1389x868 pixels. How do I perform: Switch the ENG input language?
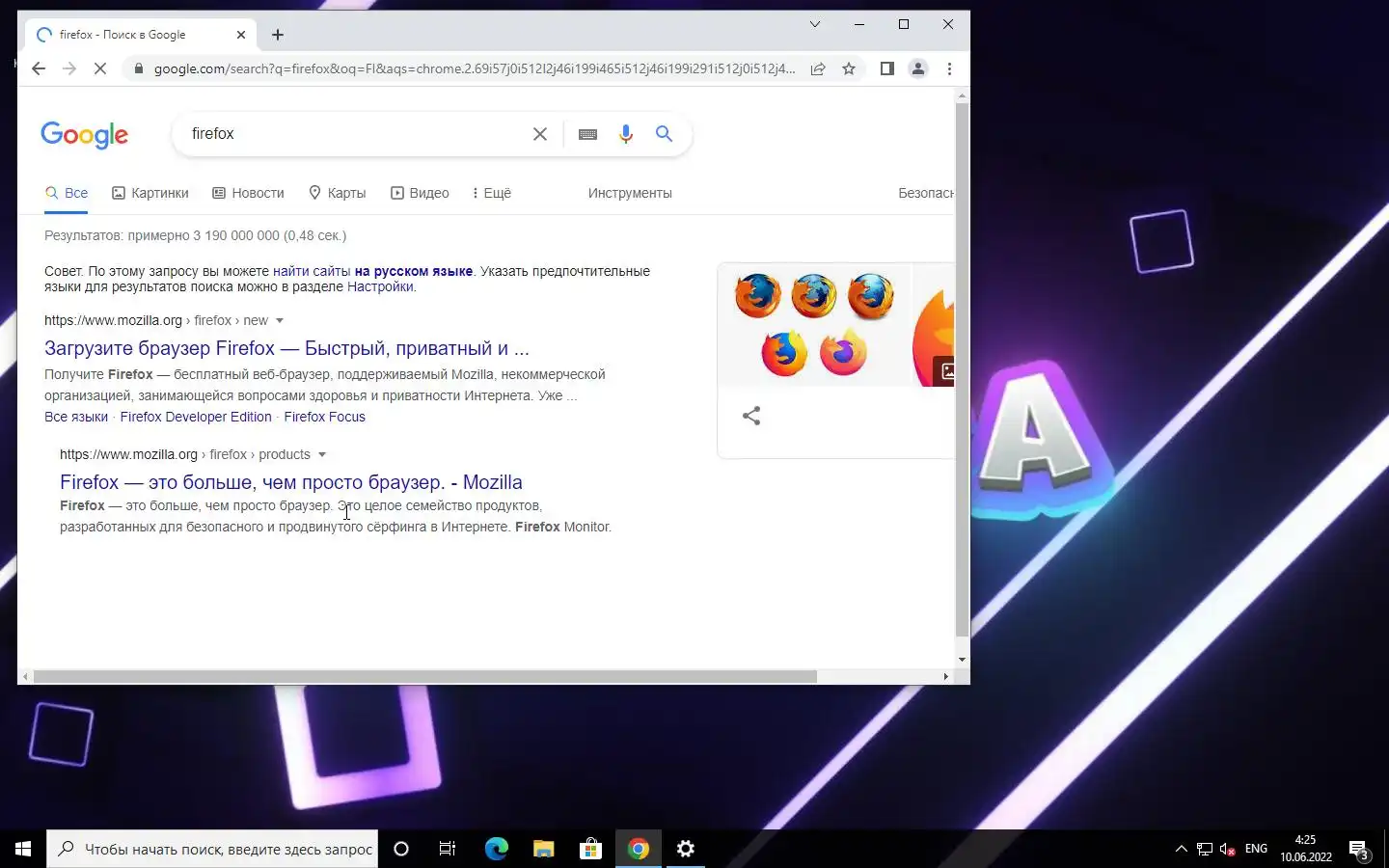click(1256, 849)
